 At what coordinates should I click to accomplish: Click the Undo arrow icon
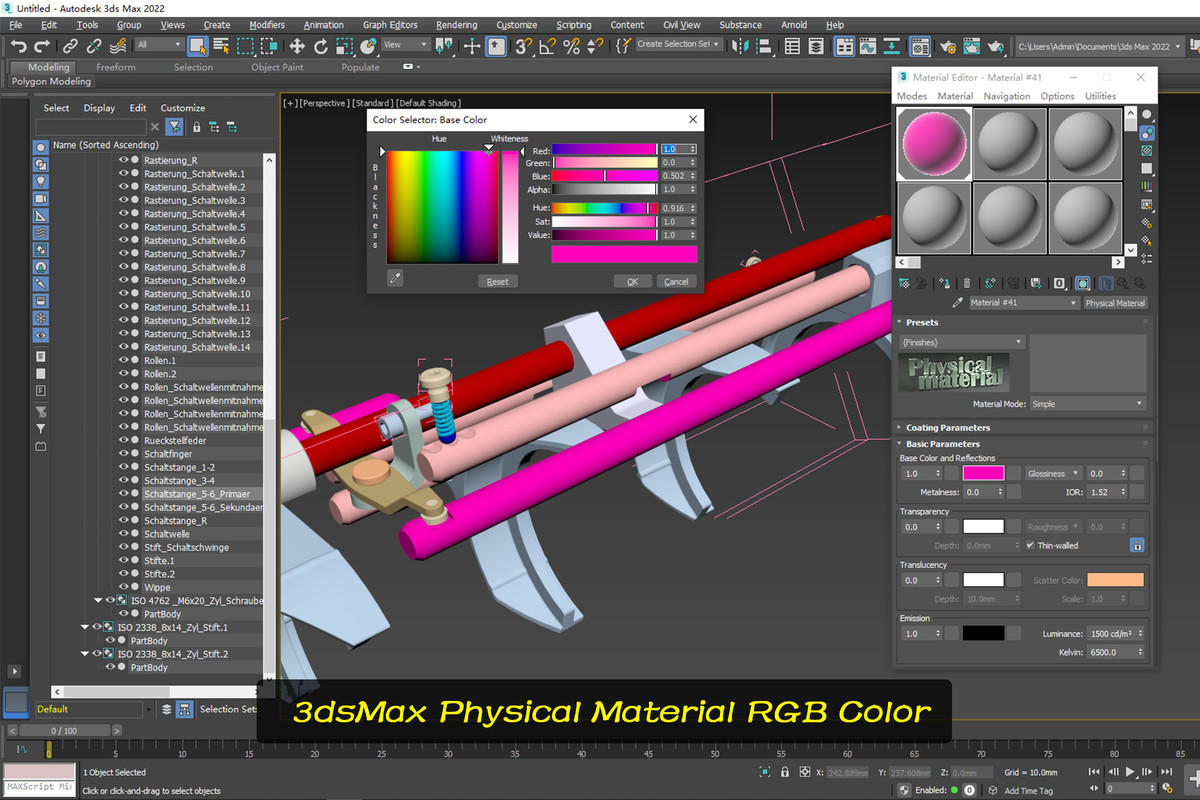tap(18, 45)
